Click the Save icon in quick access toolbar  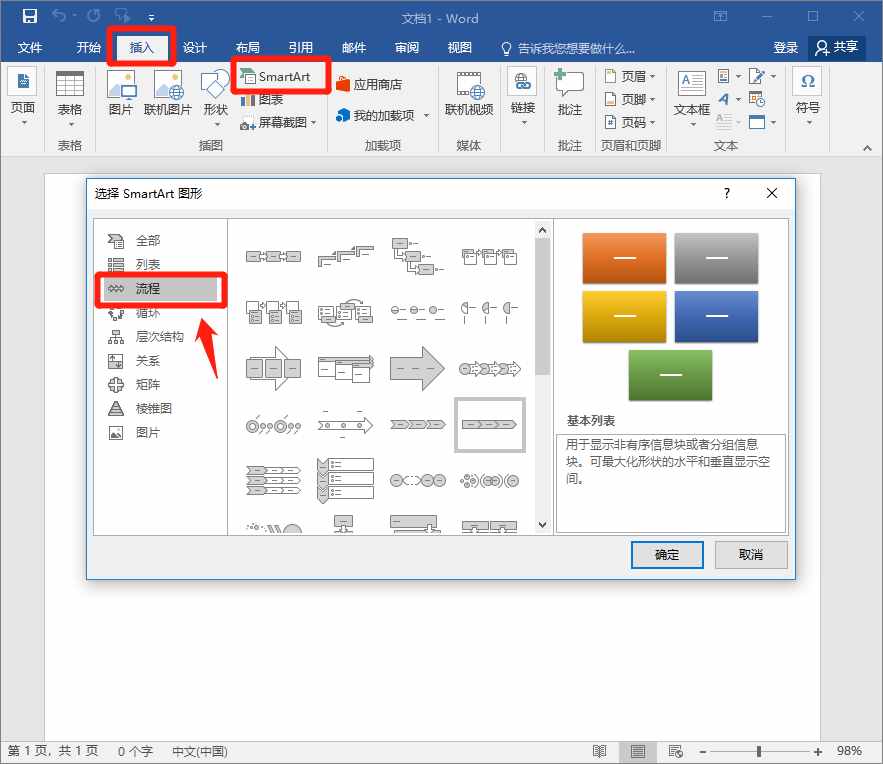click(x=29, y=16)
